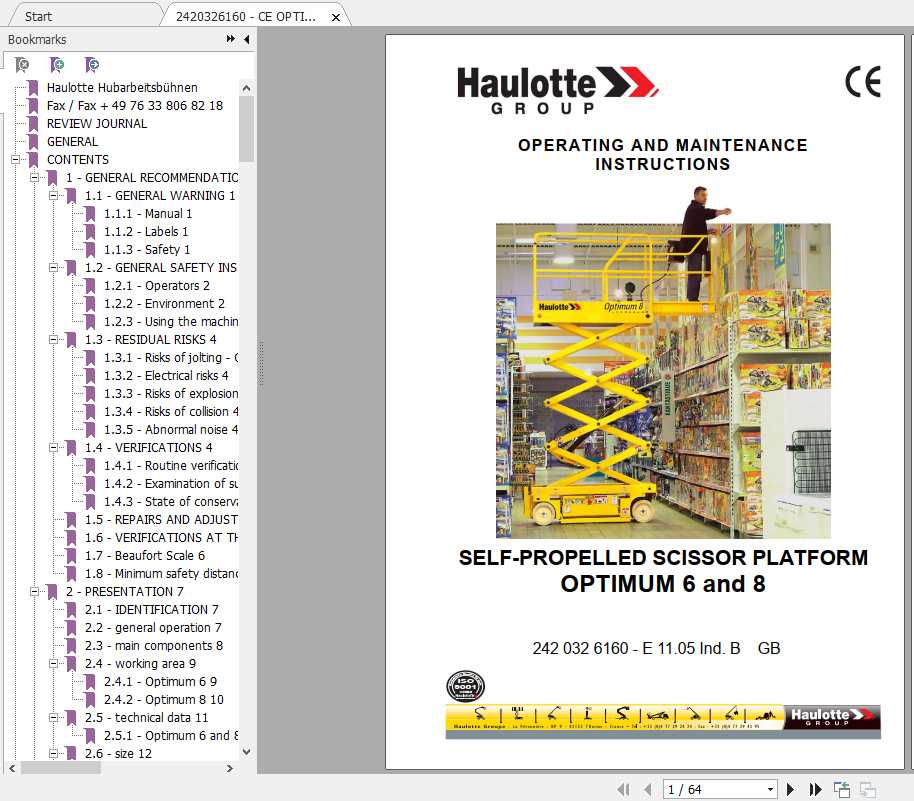Viewport: 914px width, 801px height.
Task: Open bookmark 2.5.1 - Optimum 6 and 8
Action: coord(171,736)
